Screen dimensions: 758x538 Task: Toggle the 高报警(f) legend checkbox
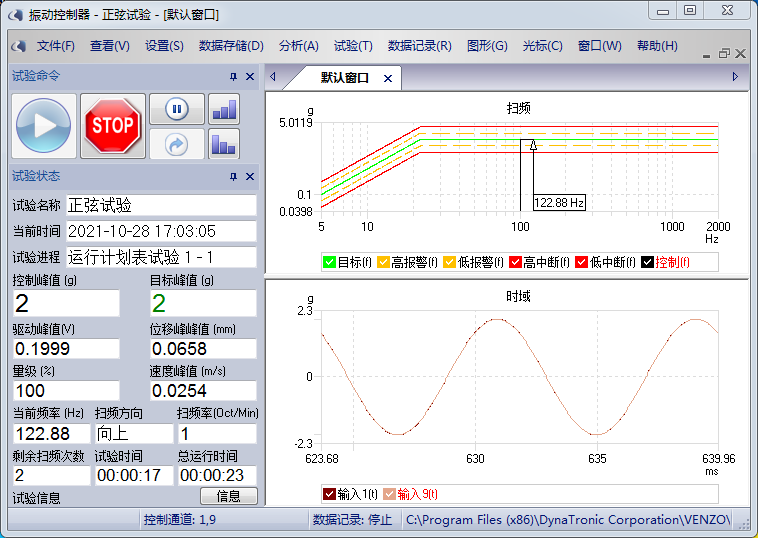tap(383, 262)
